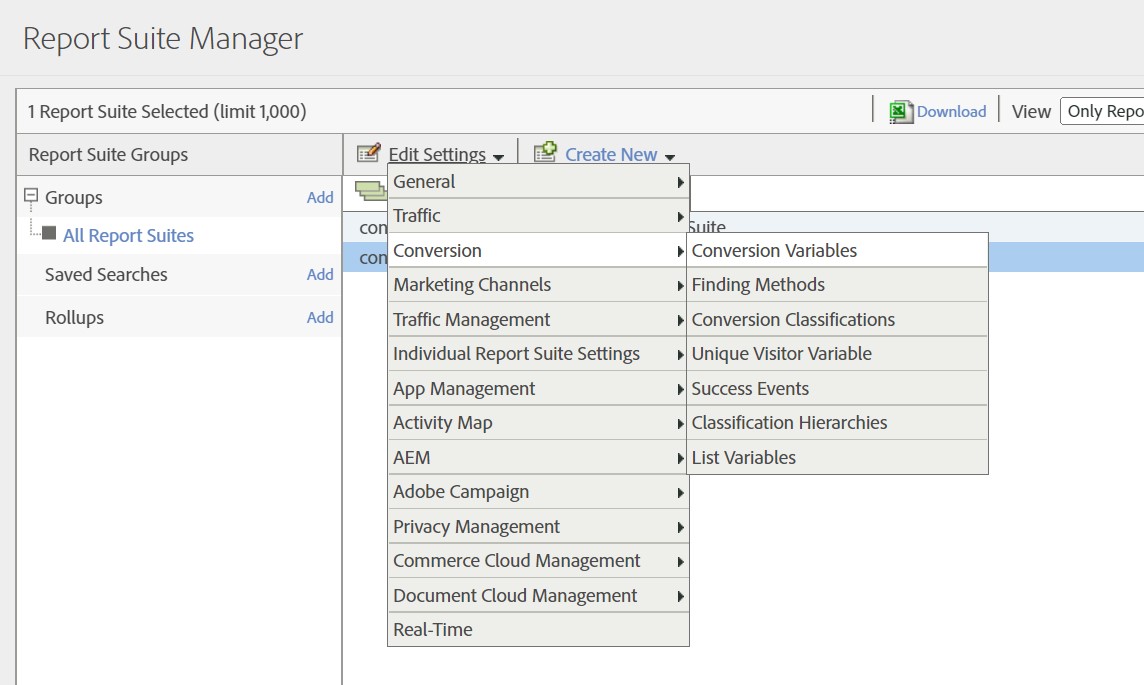Click the Edit Settings pencil icon
Viewport: 1144px width, 685px height.
pos(369,153)
